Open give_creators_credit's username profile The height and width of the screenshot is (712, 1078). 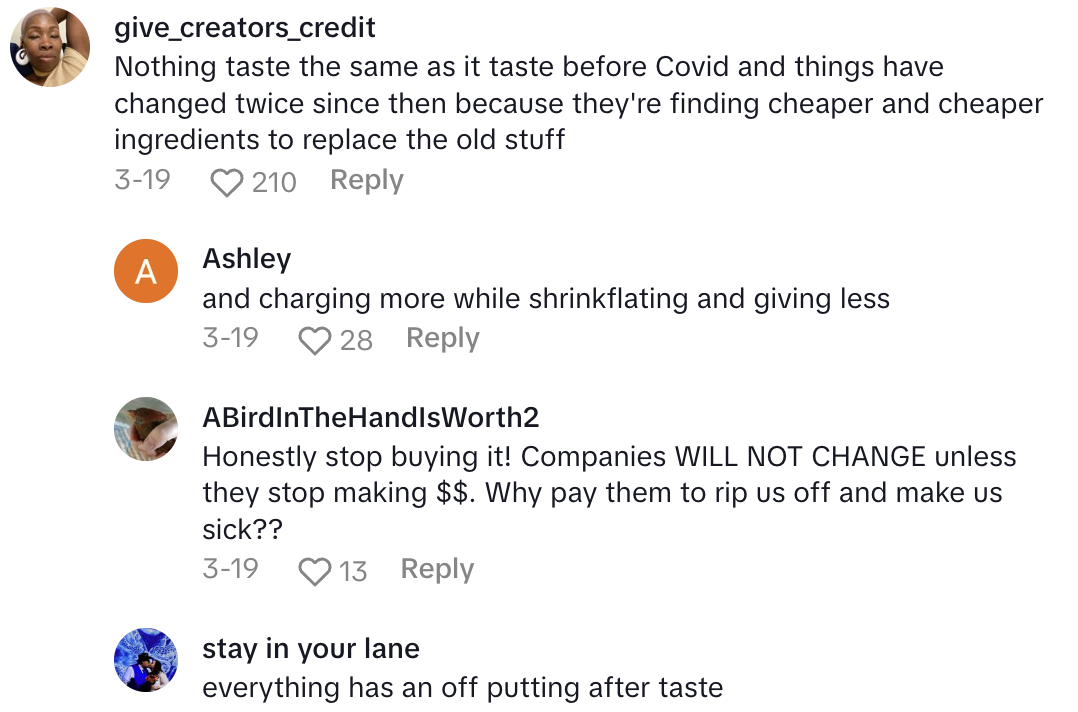(x=245, y=28)
